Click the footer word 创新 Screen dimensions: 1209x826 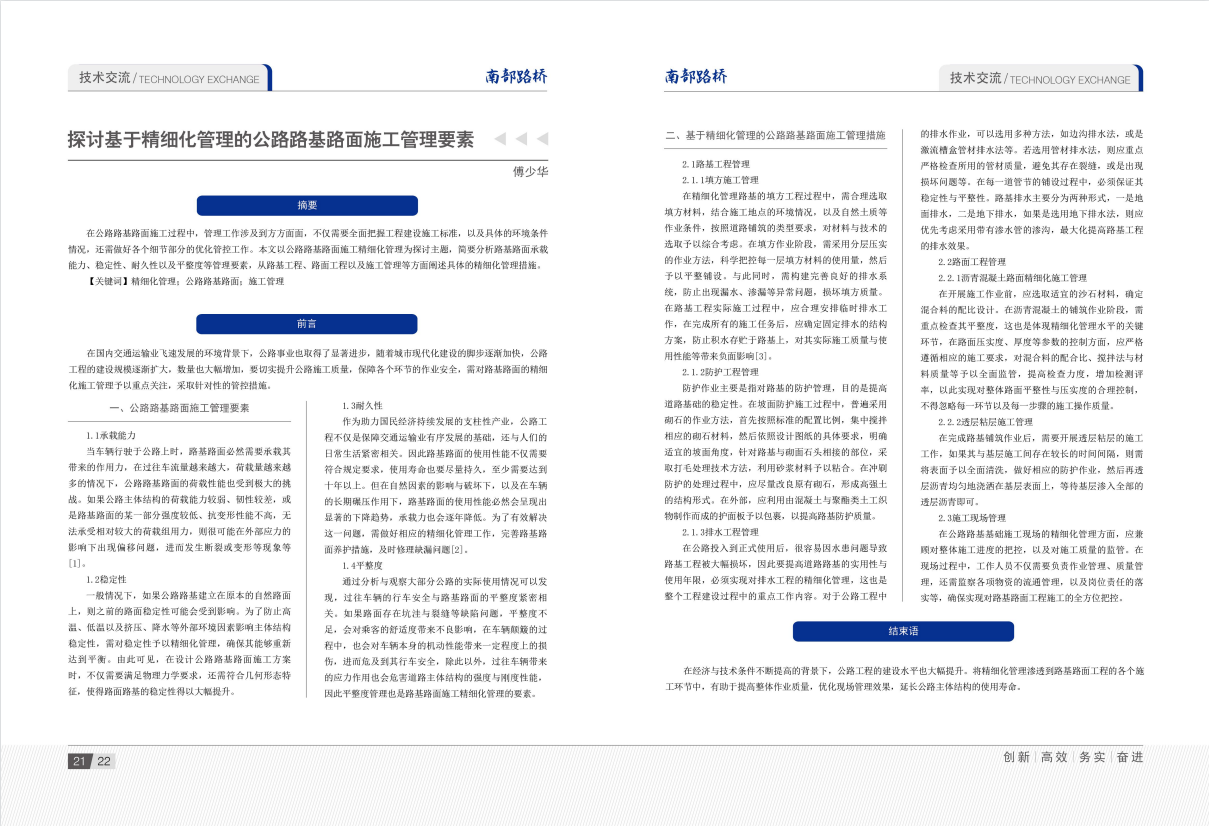1017,757
